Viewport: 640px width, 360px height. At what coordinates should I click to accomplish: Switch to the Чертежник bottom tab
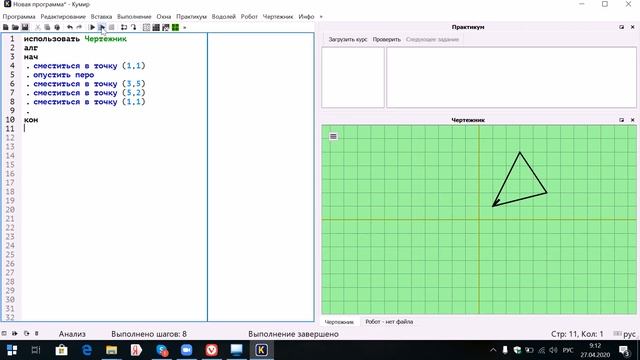[339, 322]
